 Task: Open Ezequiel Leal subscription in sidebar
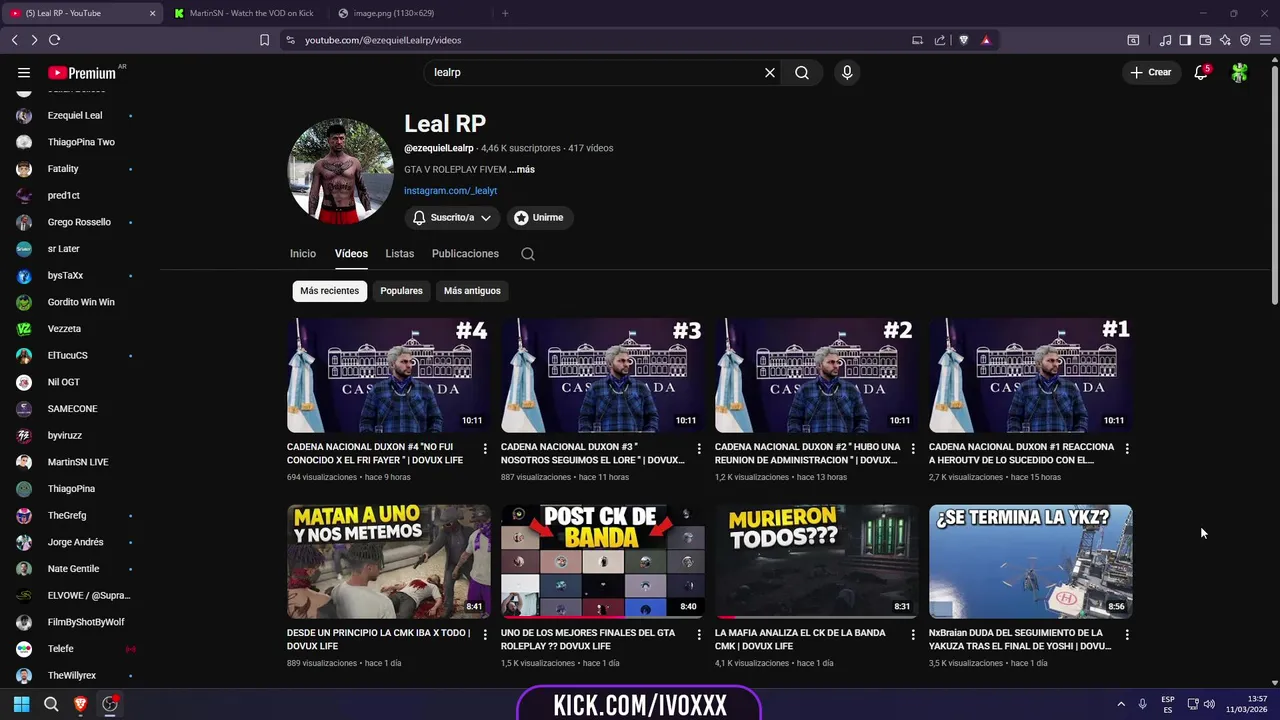click(x=75, y=115)
